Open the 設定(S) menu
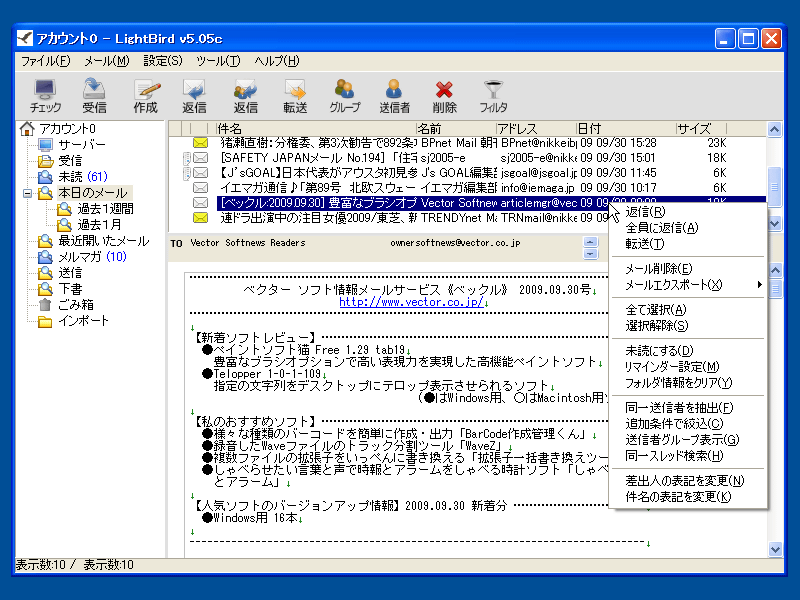Image resolution: width=800 pixels, height=600 pixels. point(163,61)
